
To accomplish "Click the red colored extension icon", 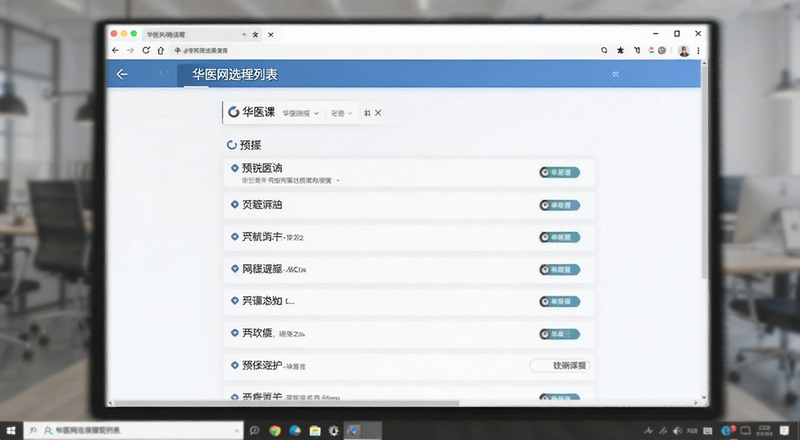I will (x=652, y=51).
